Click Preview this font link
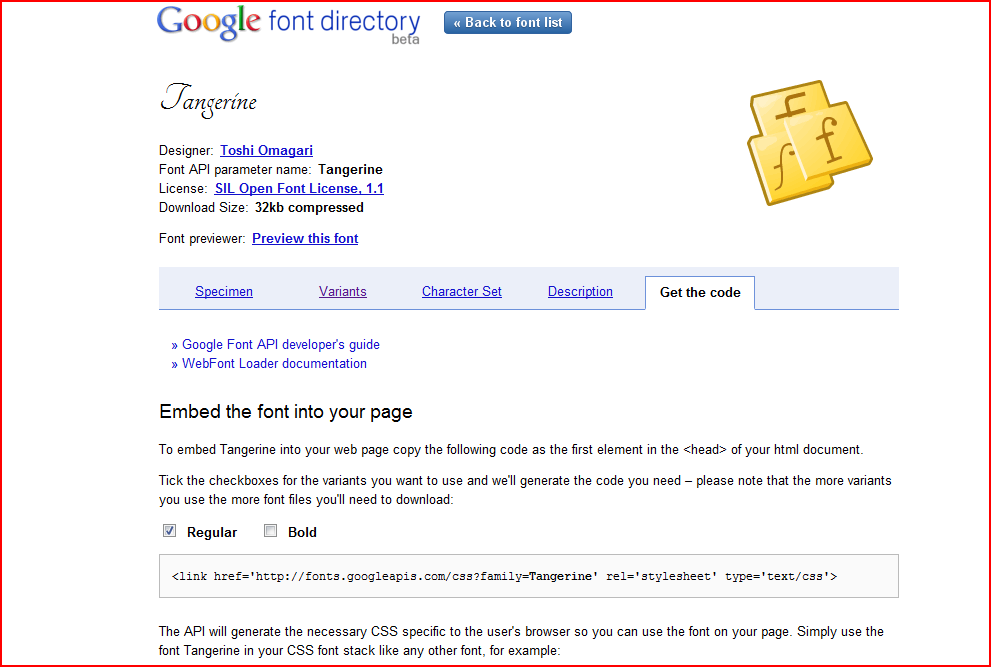The width and height of the screenshot is (991, 667). pyautogui.click(x=305, y=238)
